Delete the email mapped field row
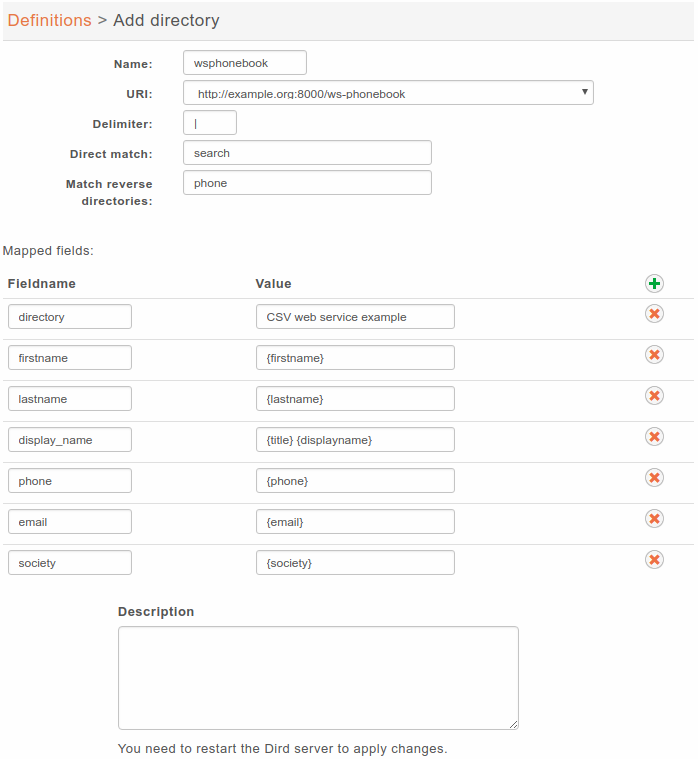 click(654, 519)
